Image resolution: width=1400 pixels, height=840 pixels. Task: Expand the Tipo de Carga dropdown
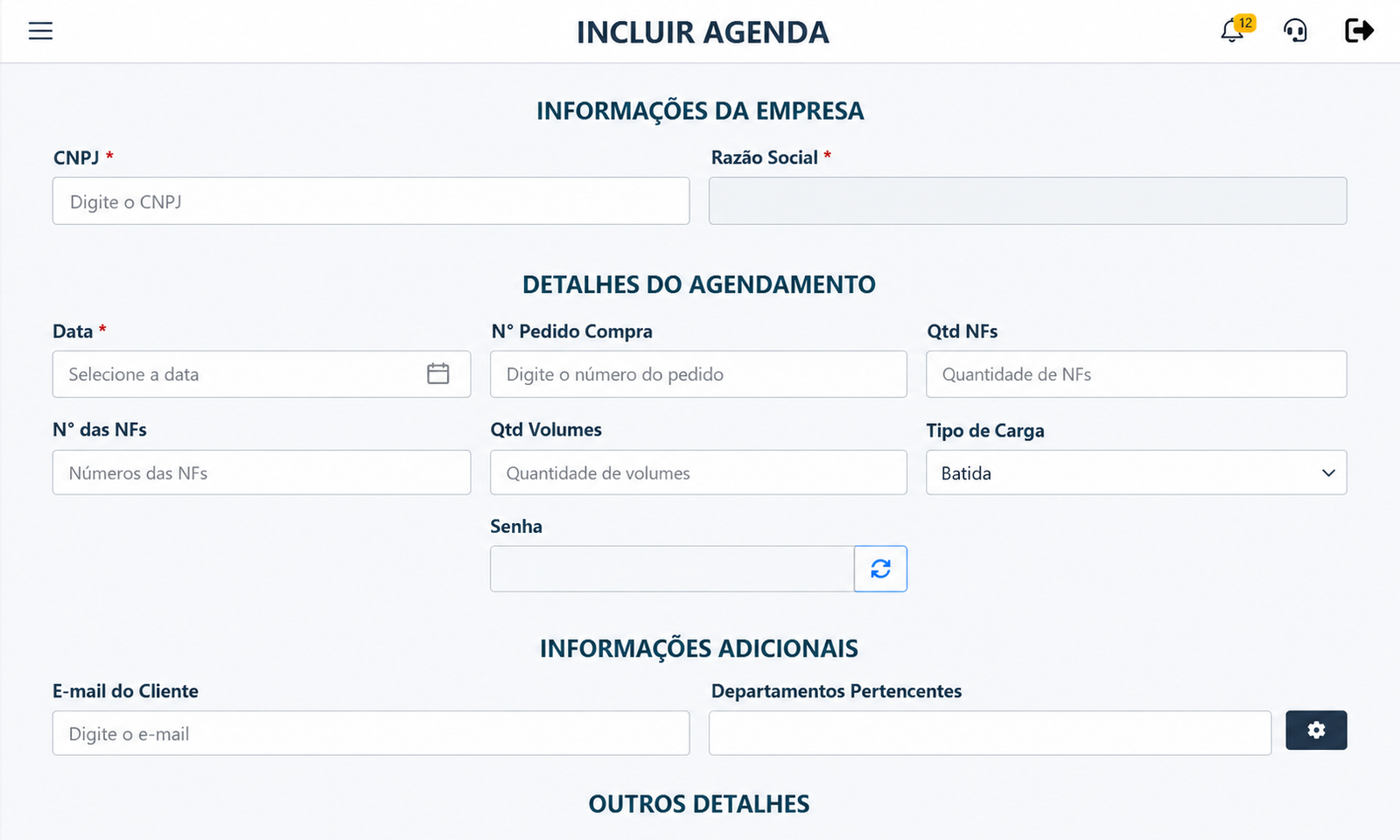click(1136, 472)
